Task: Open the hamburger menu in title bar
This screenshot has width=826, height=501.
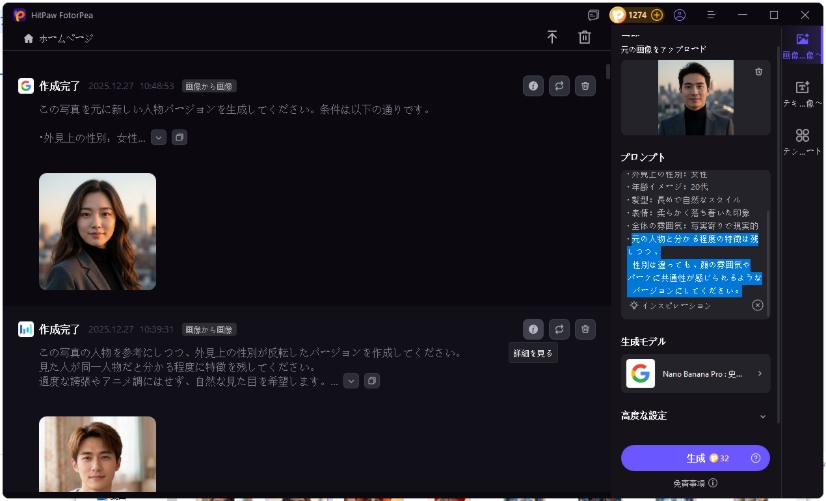Action: click(711, 15)
